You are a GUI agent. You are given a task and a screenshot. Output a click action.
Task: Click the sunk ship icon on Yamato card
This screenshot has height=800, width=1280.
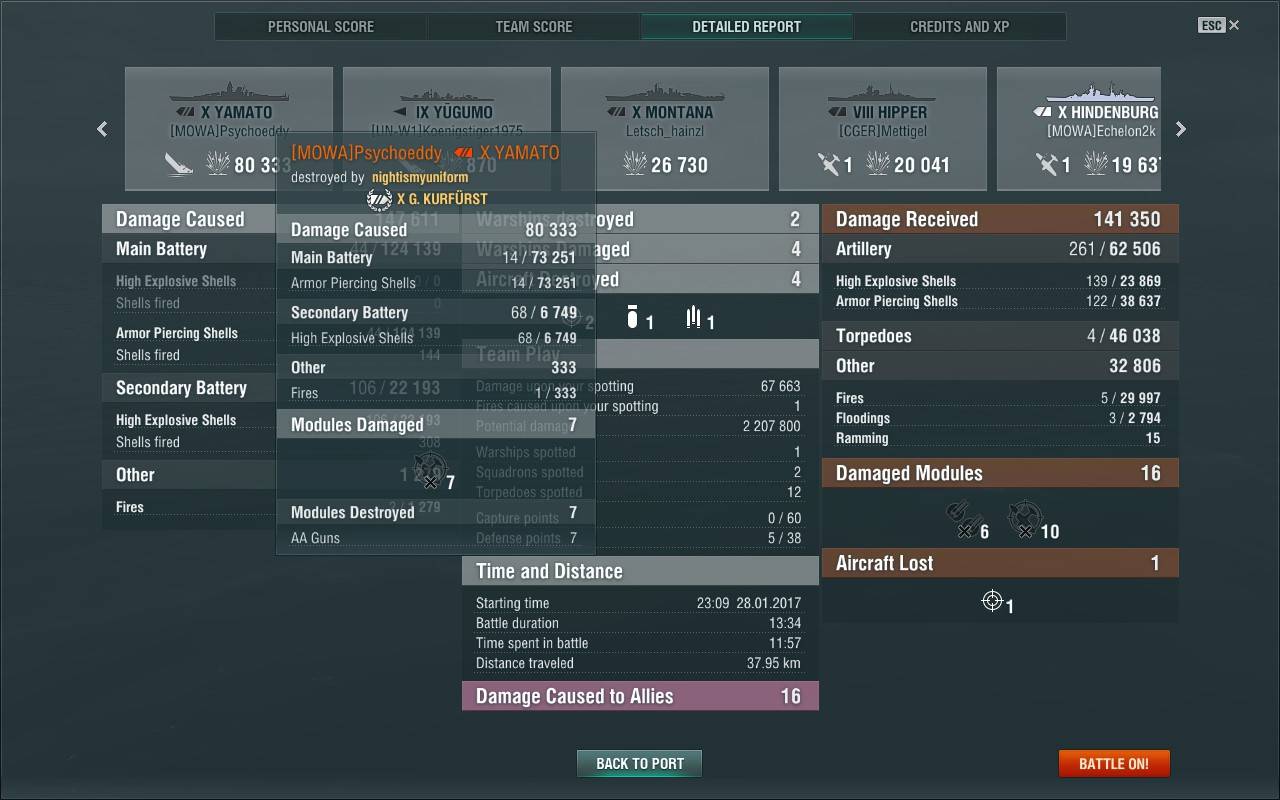click(x=179, y=163)
